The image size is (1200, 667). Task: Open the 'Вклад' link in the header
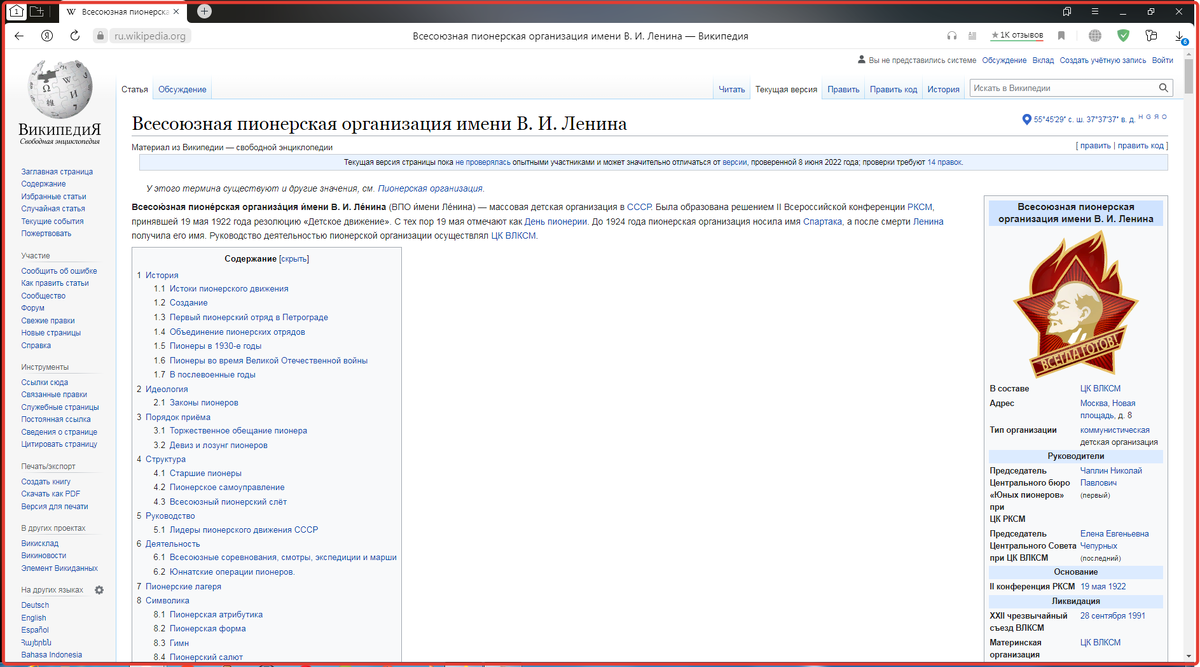click(1043, 60)
